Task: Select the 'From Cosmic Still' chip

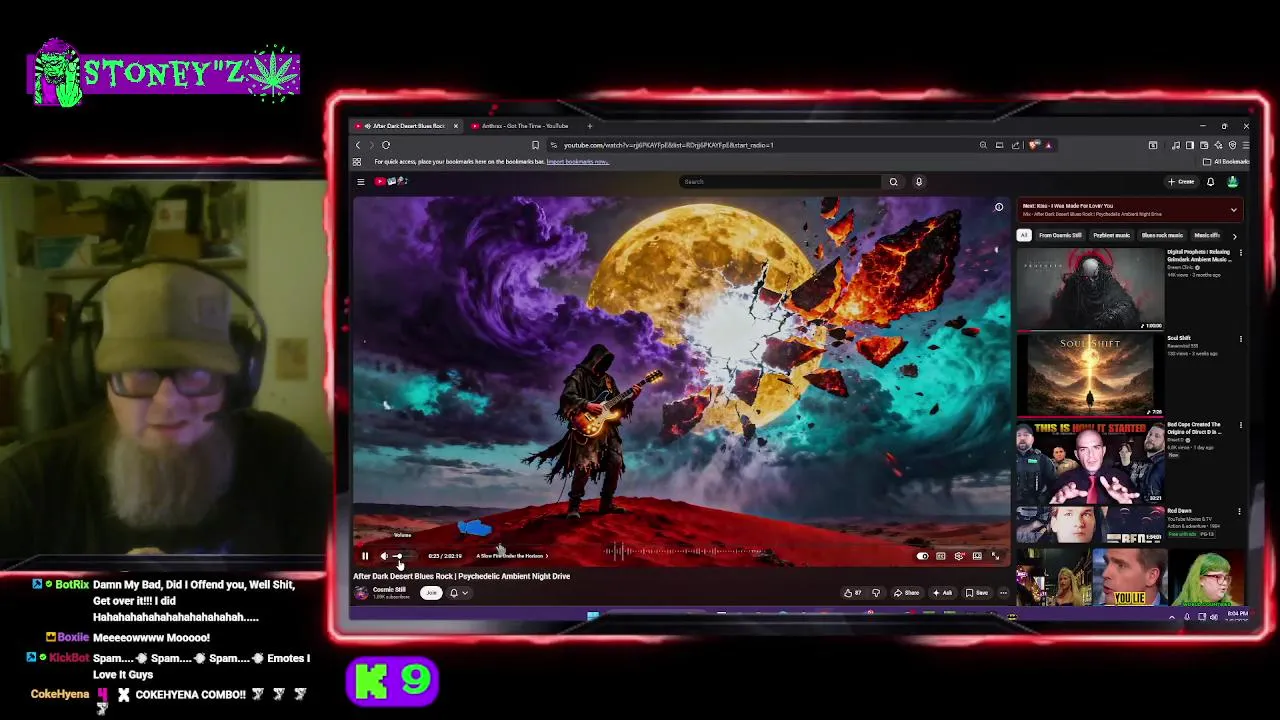Action: [1060, 235]
